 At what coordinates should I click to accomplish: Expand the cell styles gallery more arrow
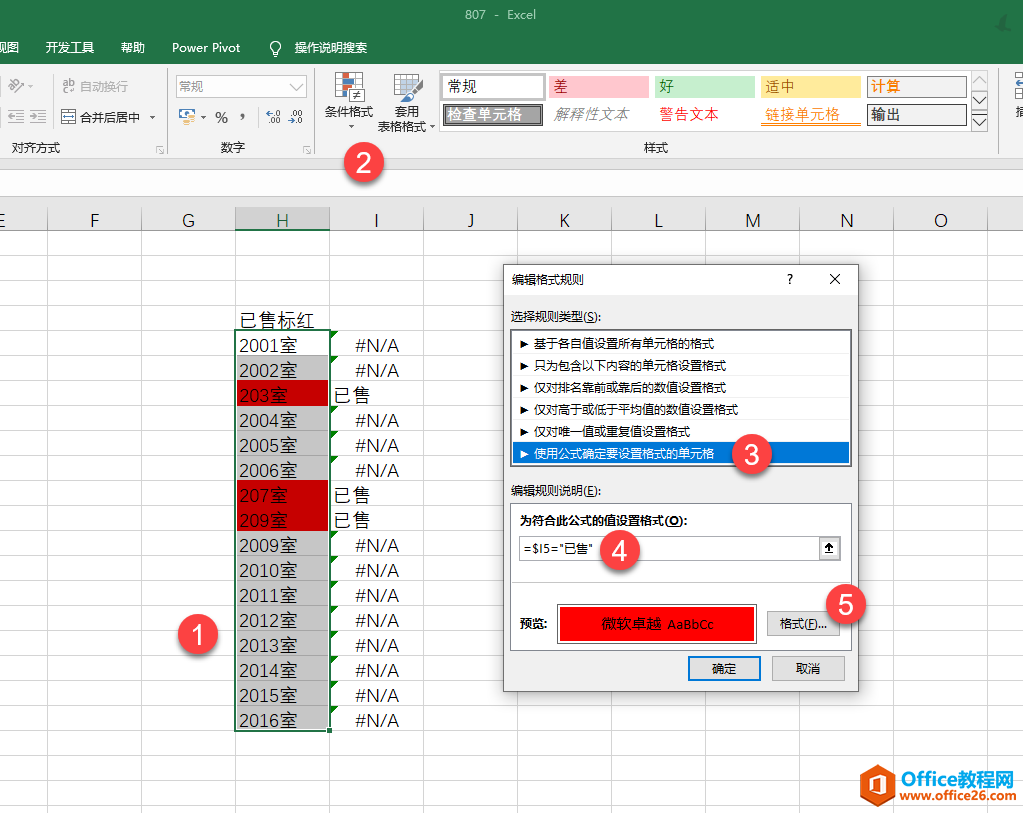[979, 121]
